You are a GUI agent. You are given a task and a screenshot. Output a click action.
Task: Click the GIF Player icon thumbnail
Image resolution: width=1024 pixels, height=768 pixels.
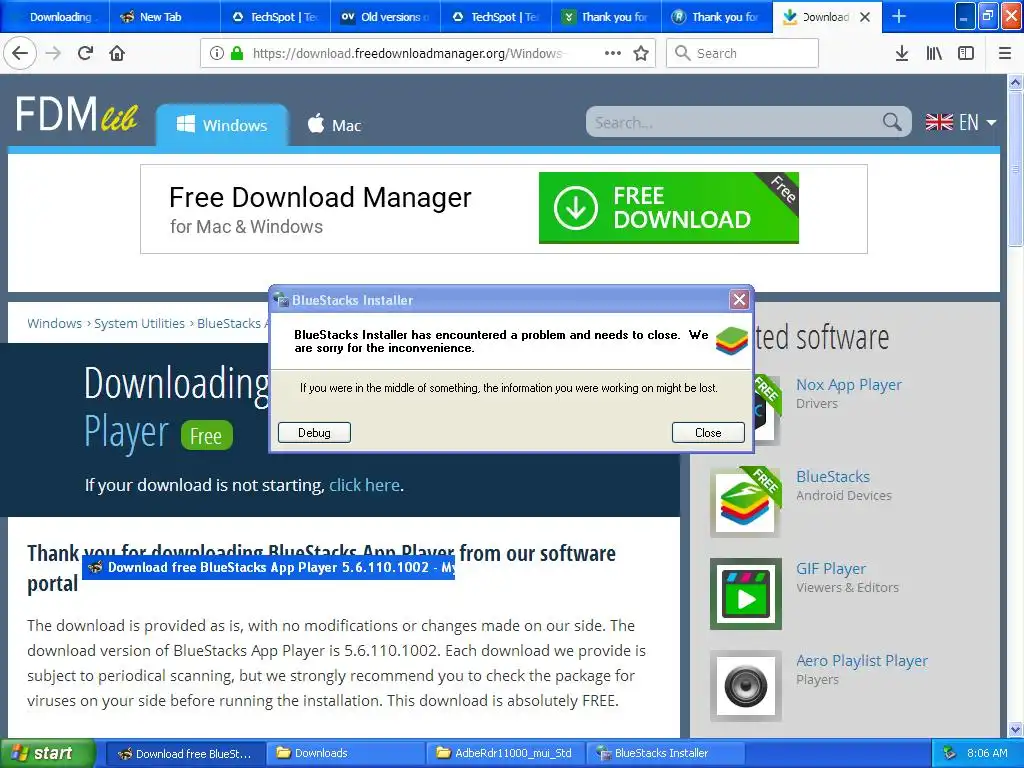(x=746, y=594)
